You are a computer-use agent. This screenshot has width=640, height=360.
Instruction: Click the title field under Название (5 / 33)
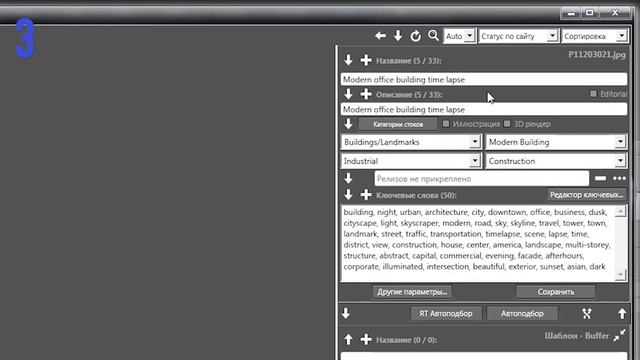point(484,79)
